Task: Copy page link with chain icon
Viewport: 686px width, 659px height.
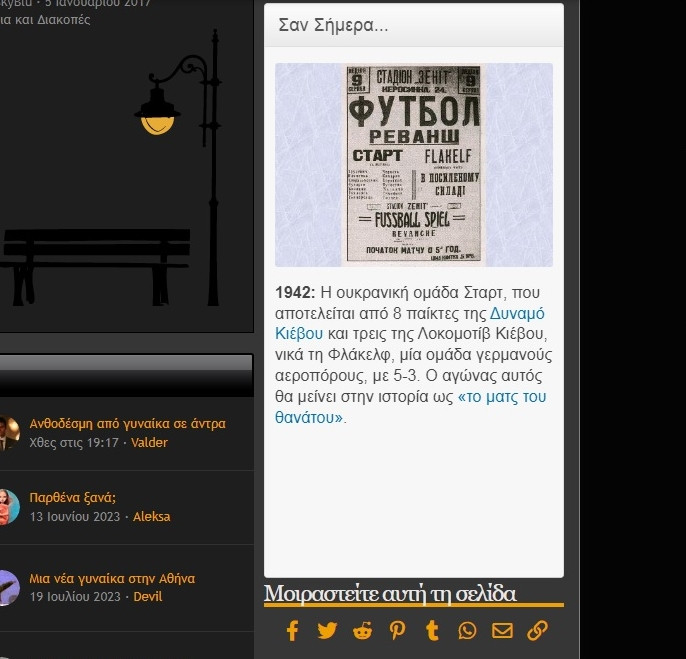Action: click(x=537, y=631)
